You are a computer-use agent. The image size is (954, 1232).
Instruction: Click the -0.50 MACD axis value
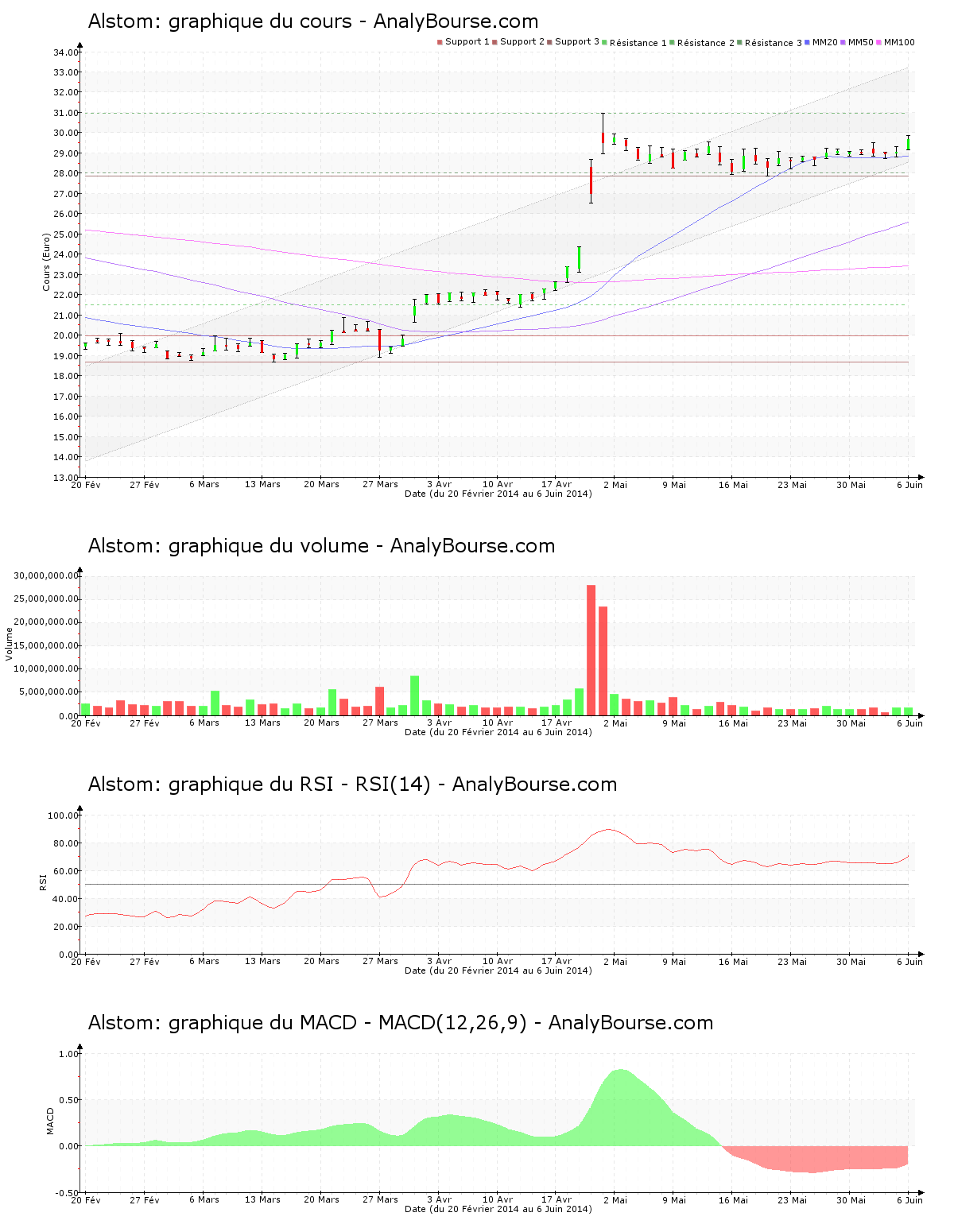66,1193
